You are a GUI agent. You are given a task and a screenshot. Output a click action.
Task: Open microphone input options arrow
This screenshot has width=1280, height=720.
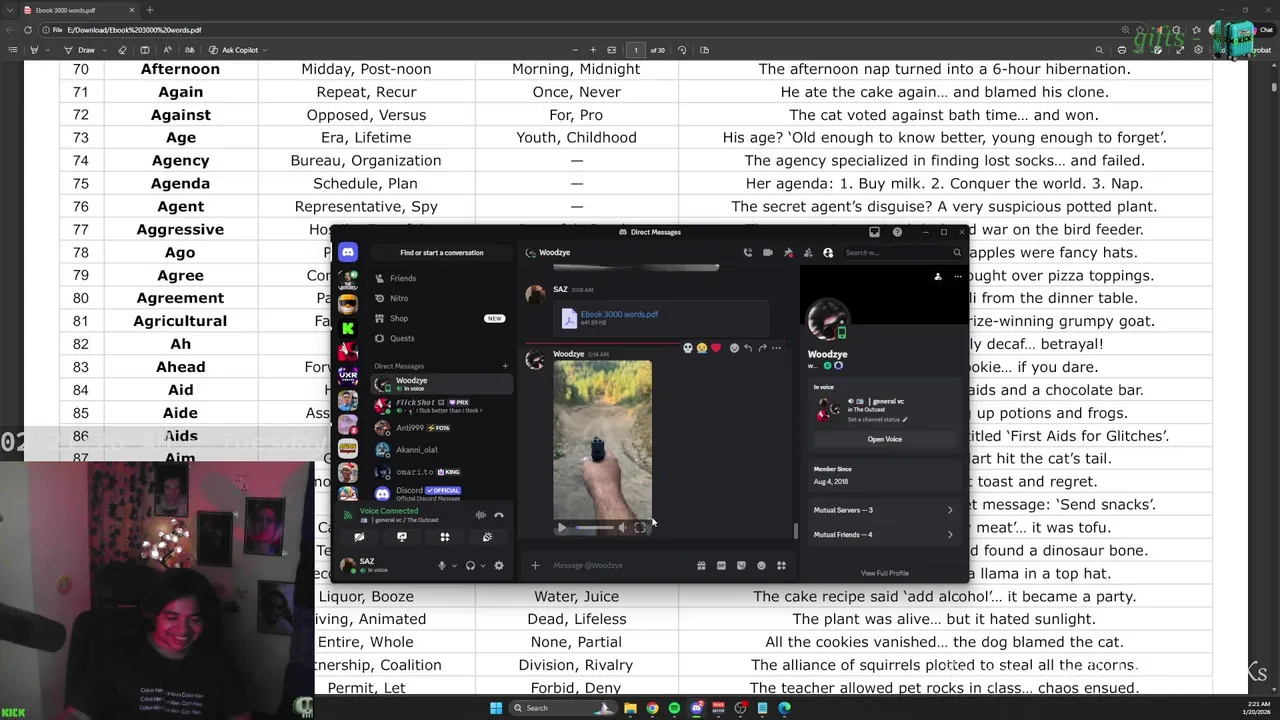(x=454, y=566)
